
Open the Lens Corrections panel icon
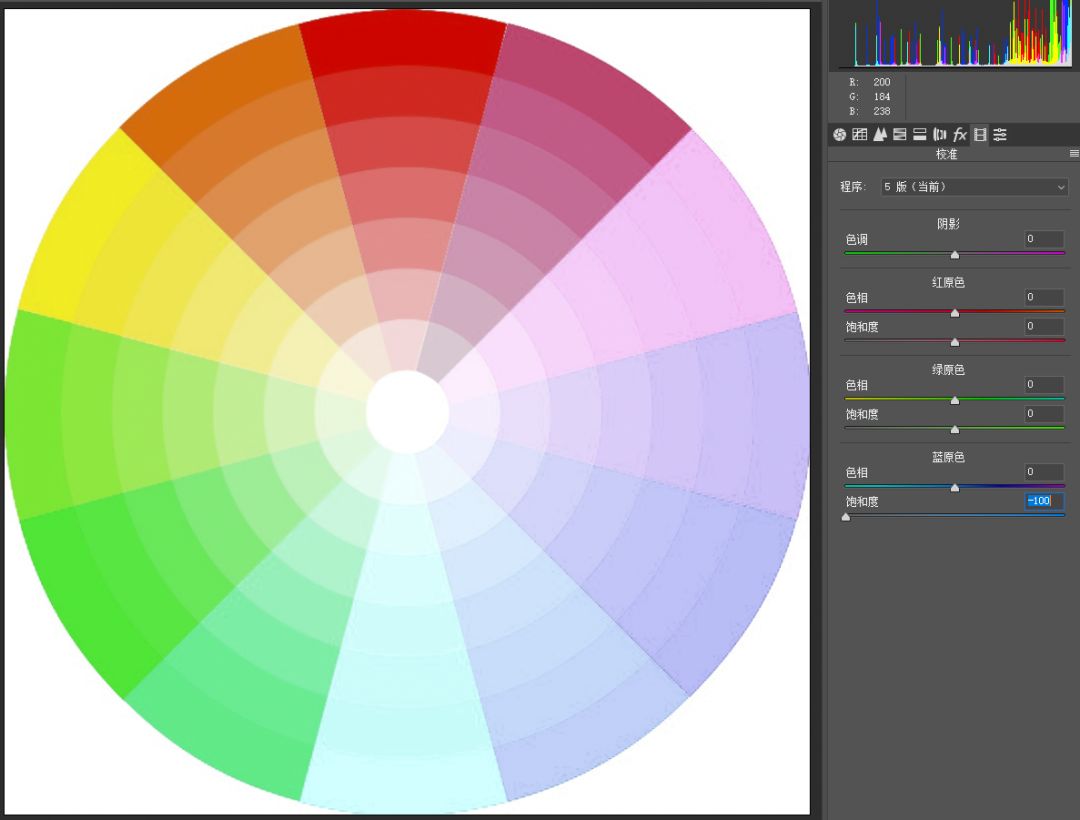click(x=939, y=134)
